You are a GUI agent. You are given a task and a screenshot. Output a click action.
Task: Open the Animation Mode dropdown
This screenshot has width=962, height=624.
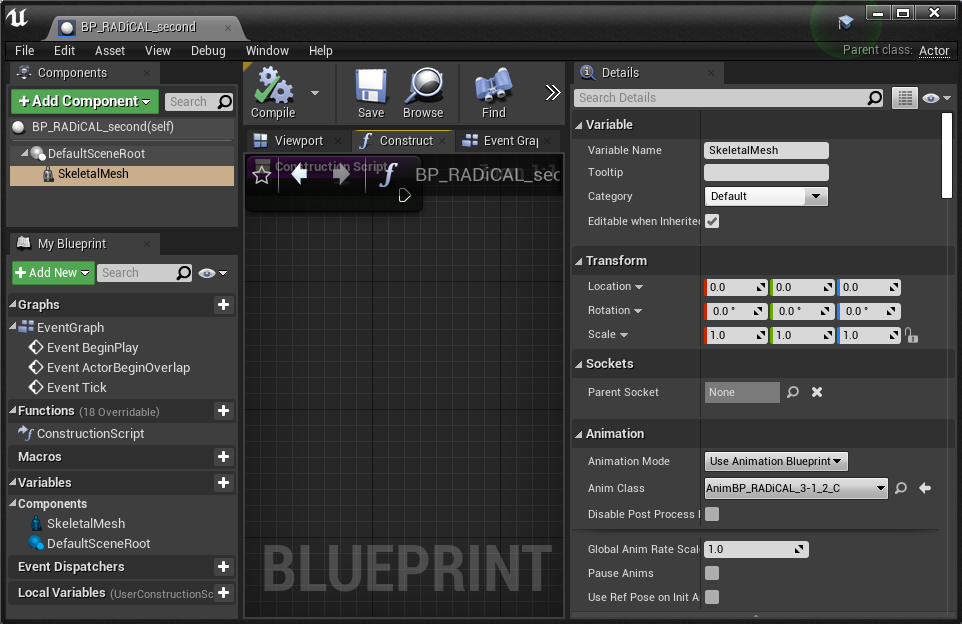coord(775,461)
